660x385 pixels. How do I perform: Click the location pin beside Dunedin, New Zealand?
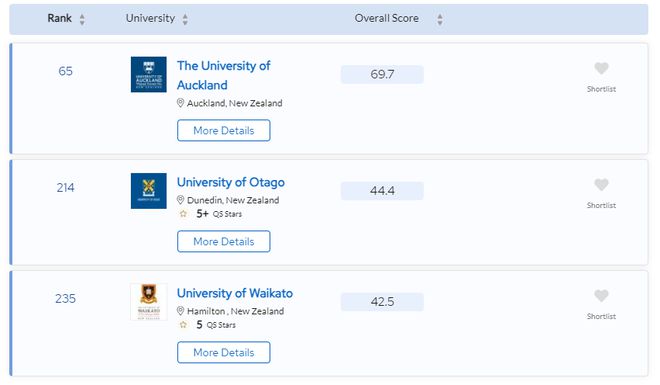[180, 200]
